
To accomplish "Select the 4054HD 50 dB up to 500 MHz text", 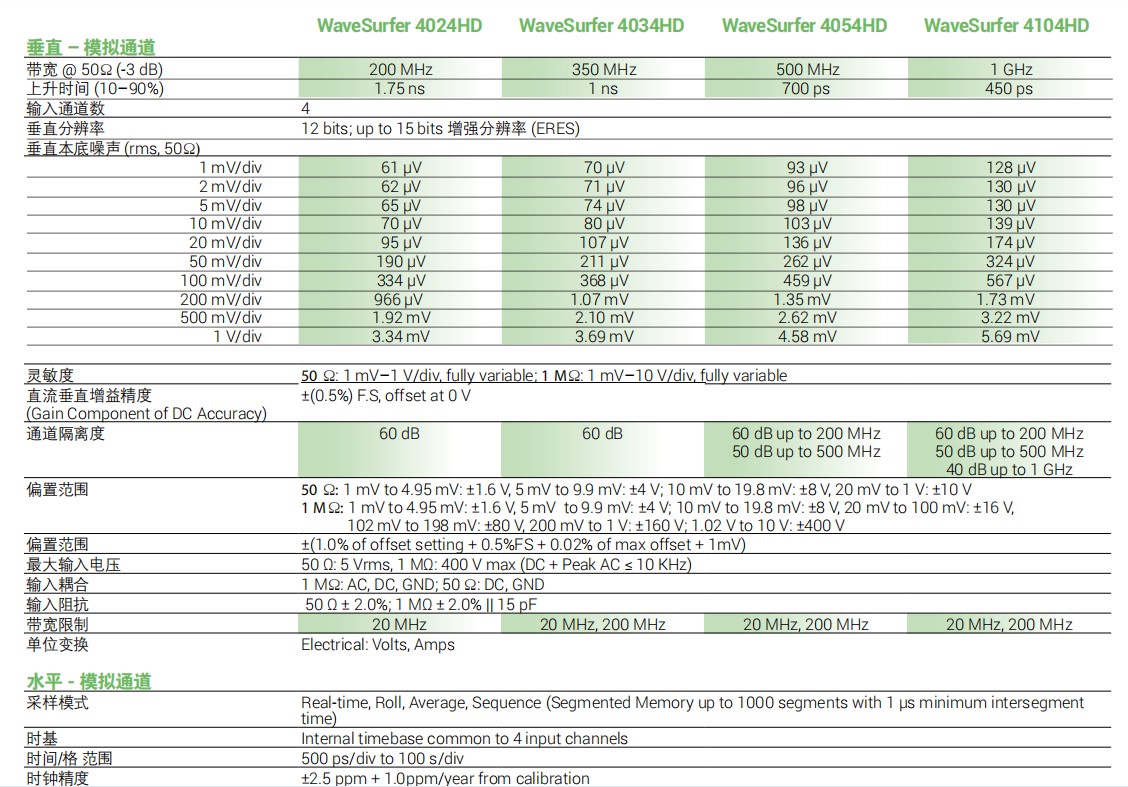I will pyautogui.click(x=806, y=452).
